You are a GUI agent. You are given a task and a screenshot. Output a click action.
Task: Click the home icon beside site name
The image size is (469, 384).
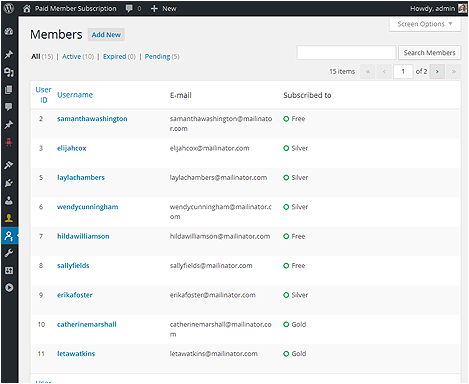[x=27, y=9]
